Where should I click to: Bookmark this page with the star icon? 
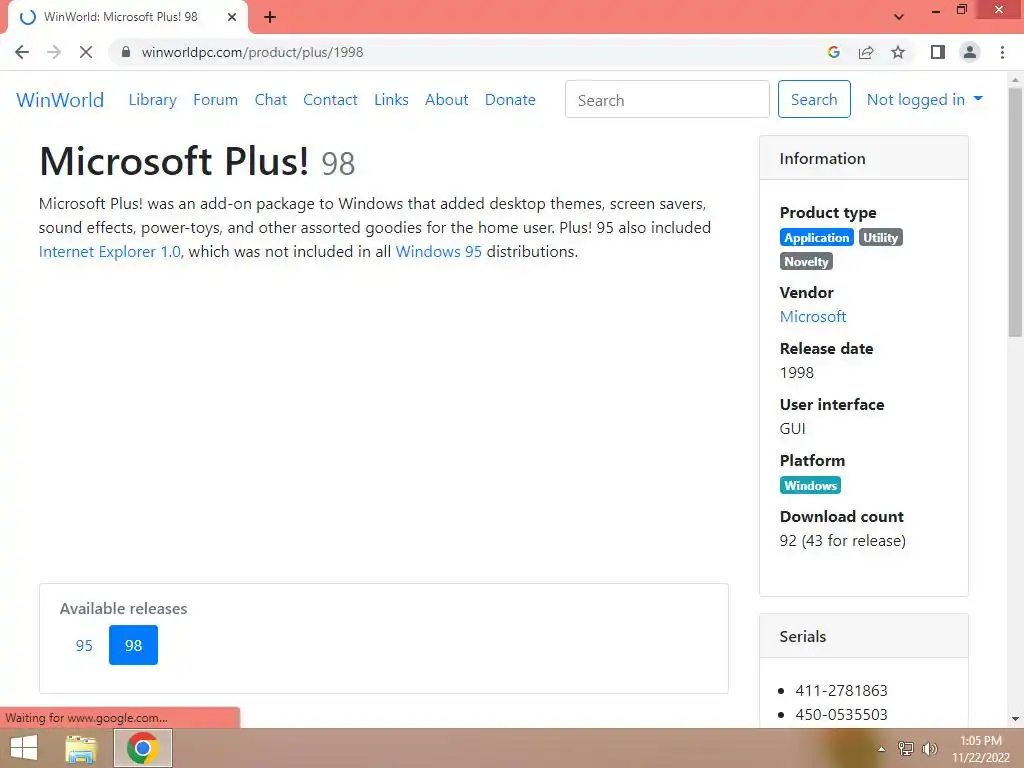898,52
